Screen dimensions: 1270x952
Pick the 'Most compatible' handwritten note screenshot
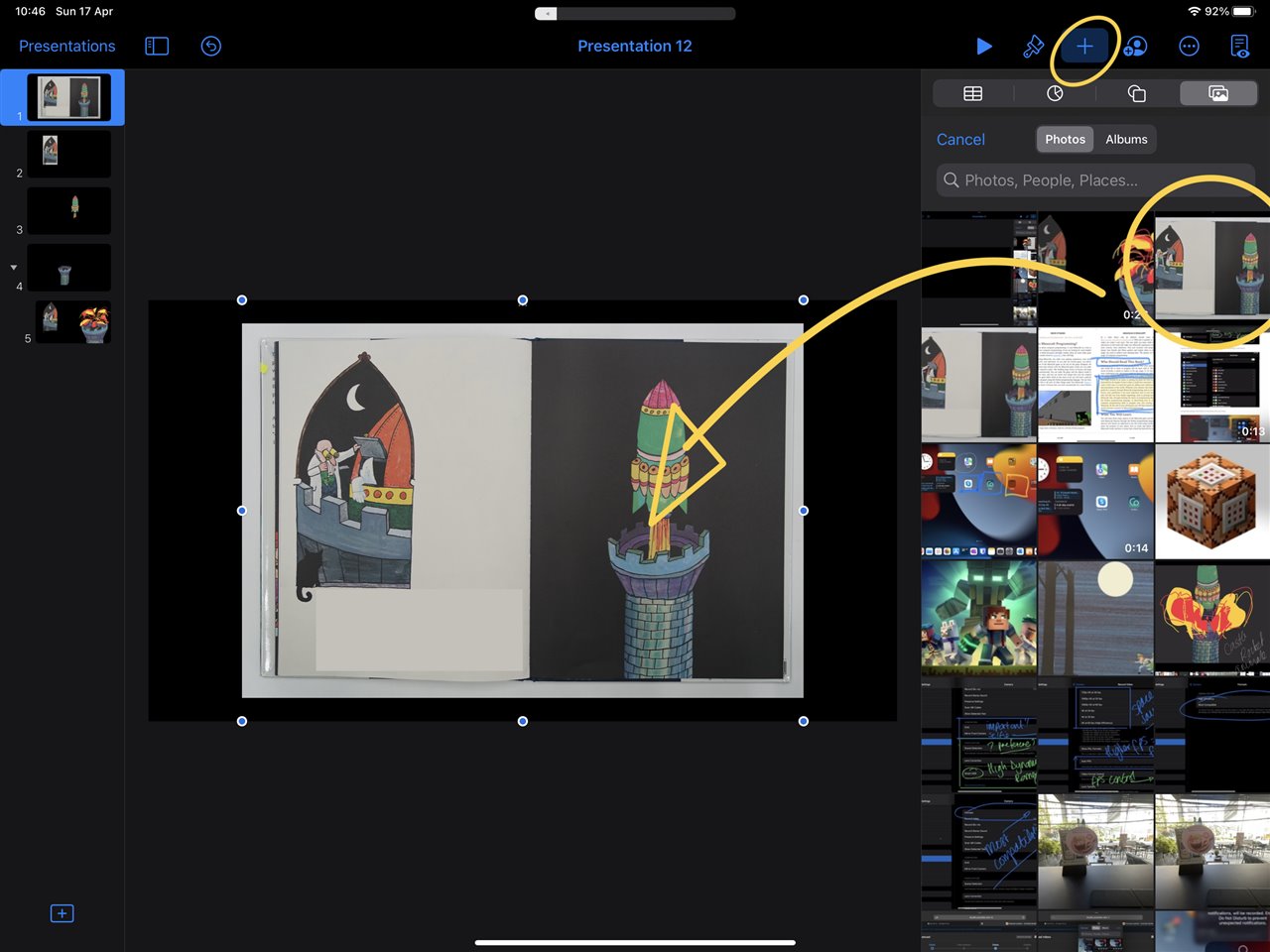click(978, 851)
